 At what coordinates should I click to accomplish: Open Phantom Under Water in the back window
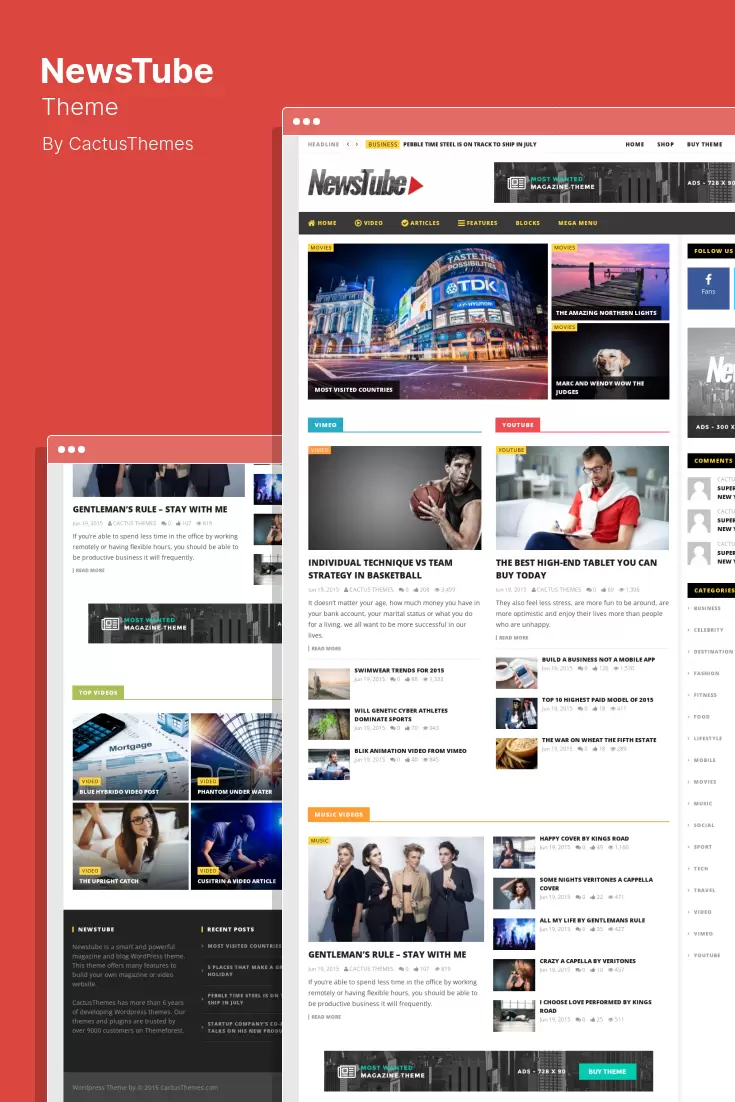click(x=236, y=757)
